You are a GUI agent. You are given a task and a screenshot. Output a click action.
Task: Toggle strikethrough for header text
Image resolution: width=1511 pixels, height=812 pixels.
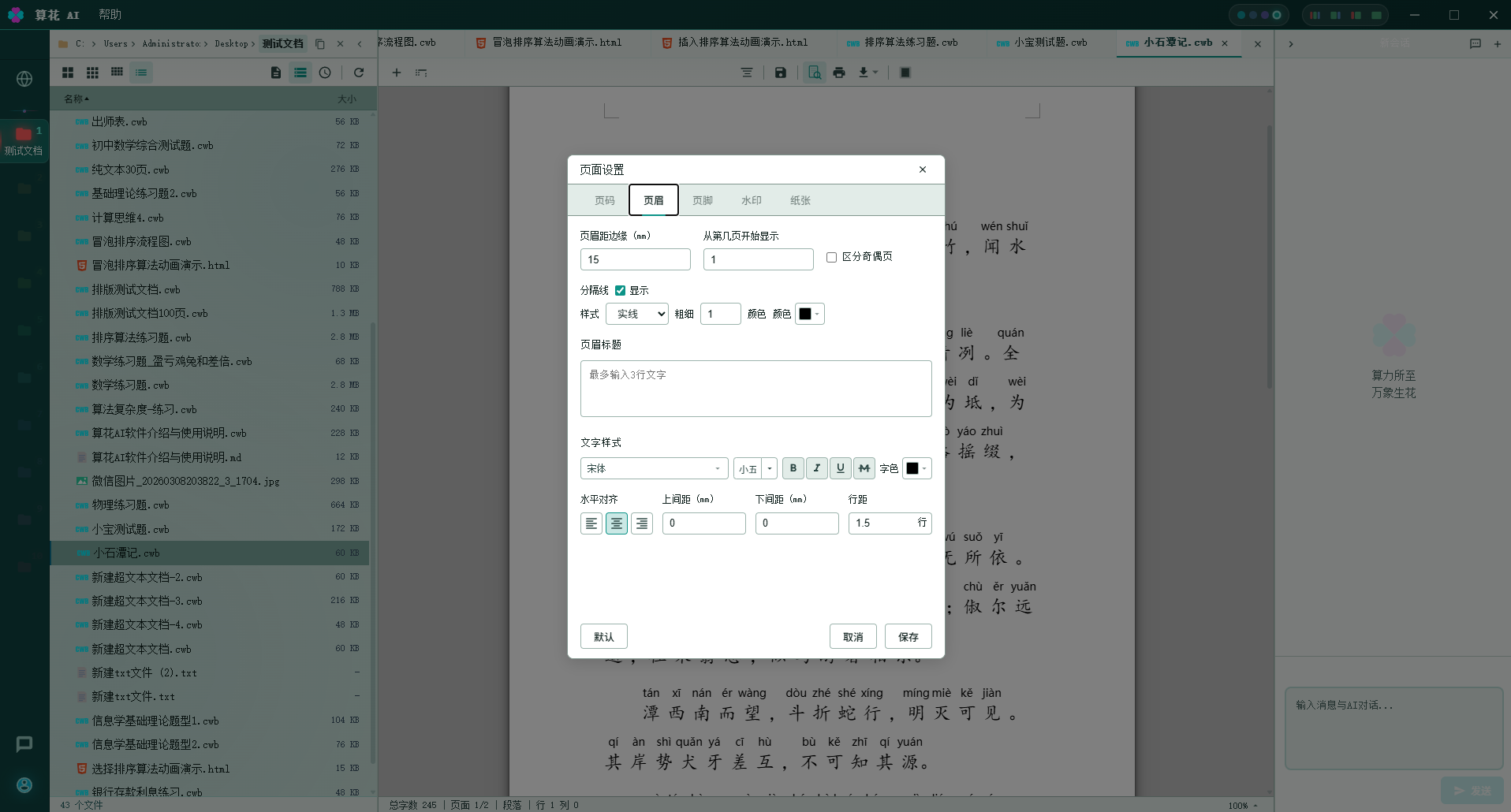[x=864, y=468]
